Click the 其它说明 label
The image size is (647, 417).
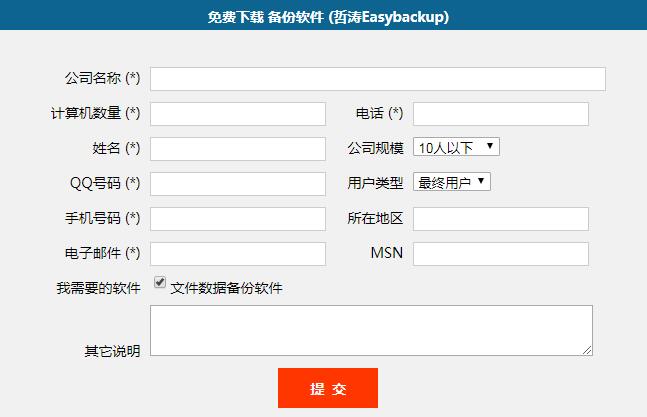click(112, 351)
